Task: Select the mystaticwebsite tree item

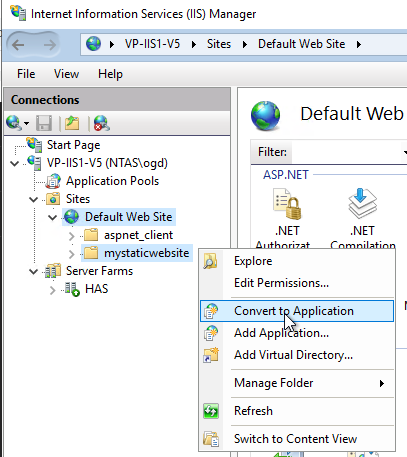Action: (x=146, y=253)
